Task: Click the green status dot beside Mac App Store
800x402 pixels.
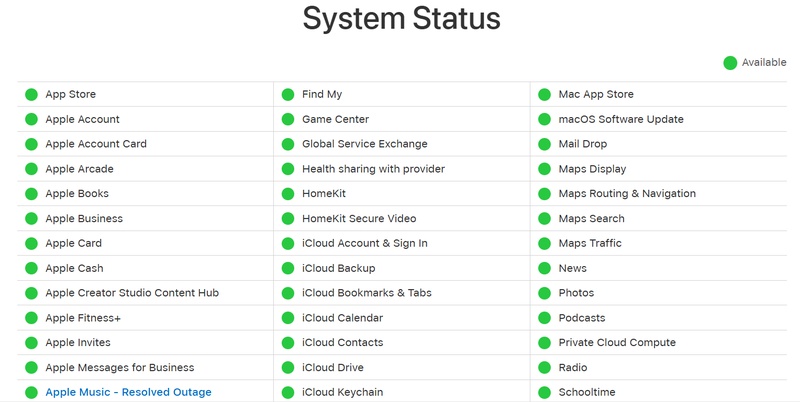Action: tap(545, 94)
